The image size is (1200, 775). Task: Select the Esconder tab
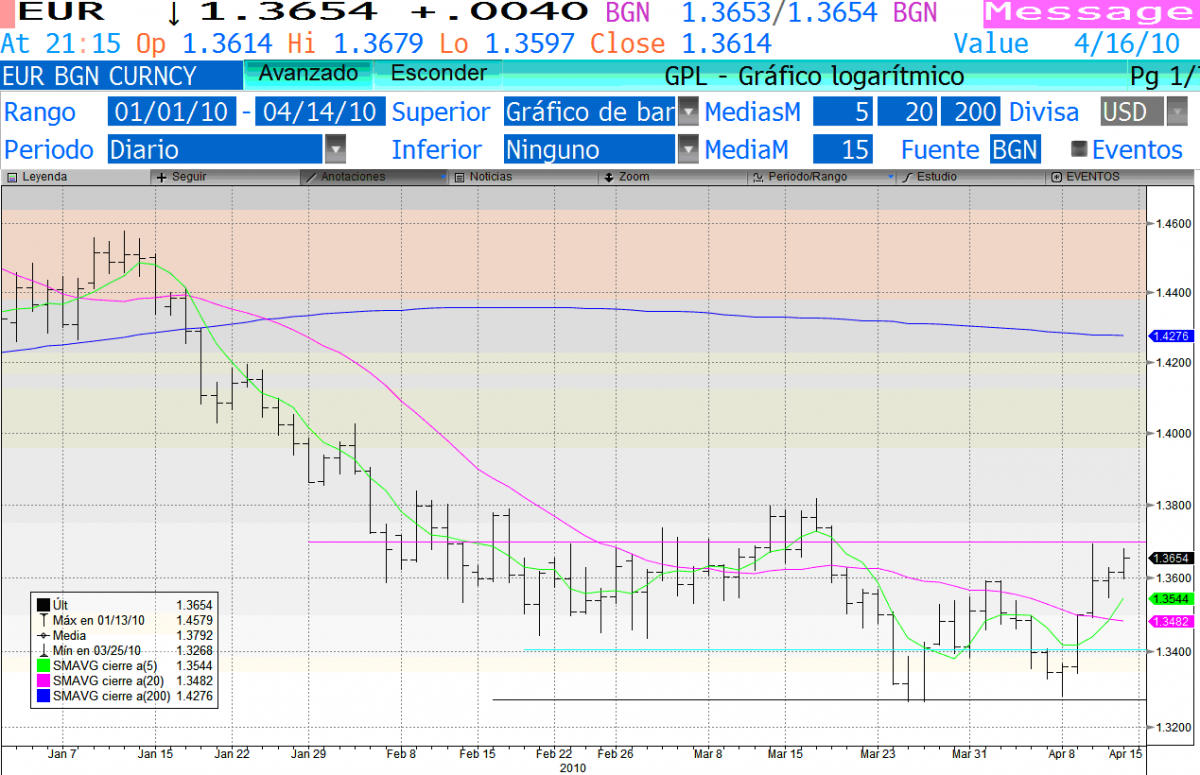(437, 73)
